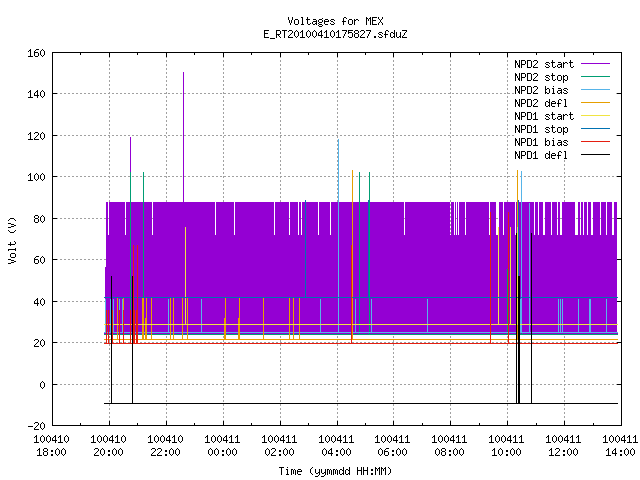This screenshot has height=480, width=640.
Task: Click the x-axis tick label 100410 20:00
Action: point(108,446)
